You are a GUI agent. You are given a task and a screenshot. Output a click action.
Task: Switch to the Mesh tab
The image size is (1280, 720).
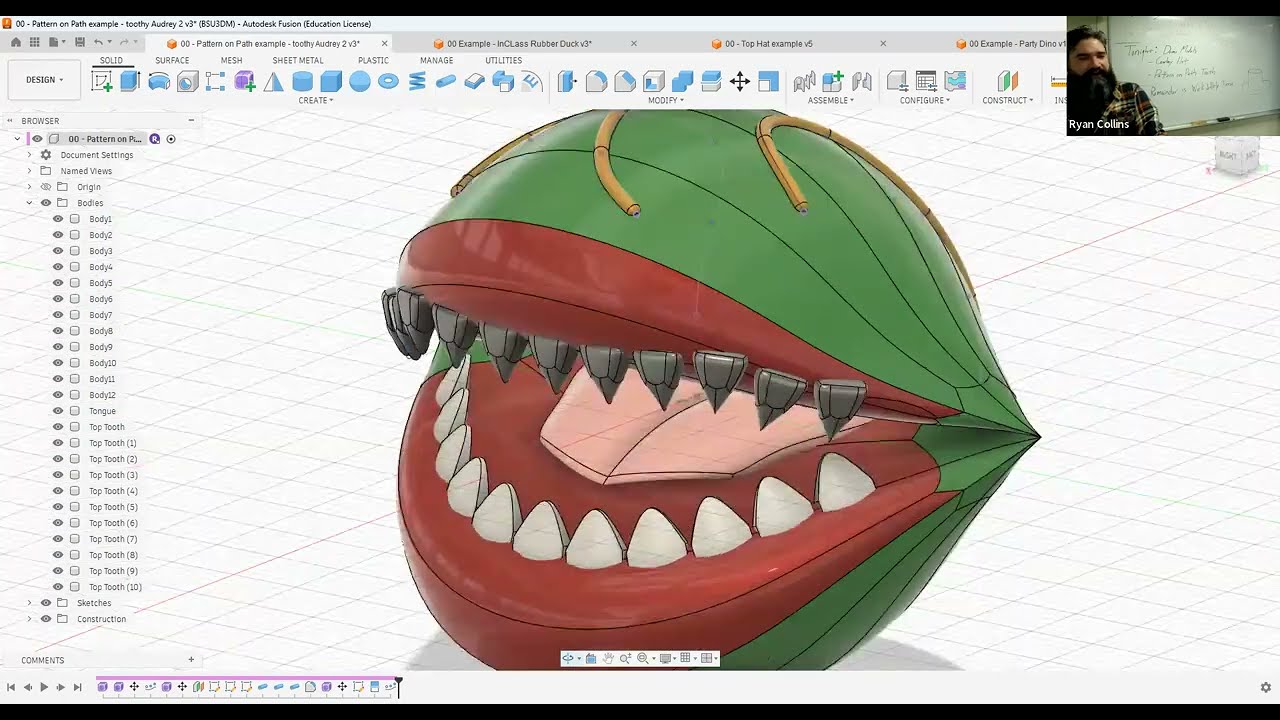click(x=231, y=60)
